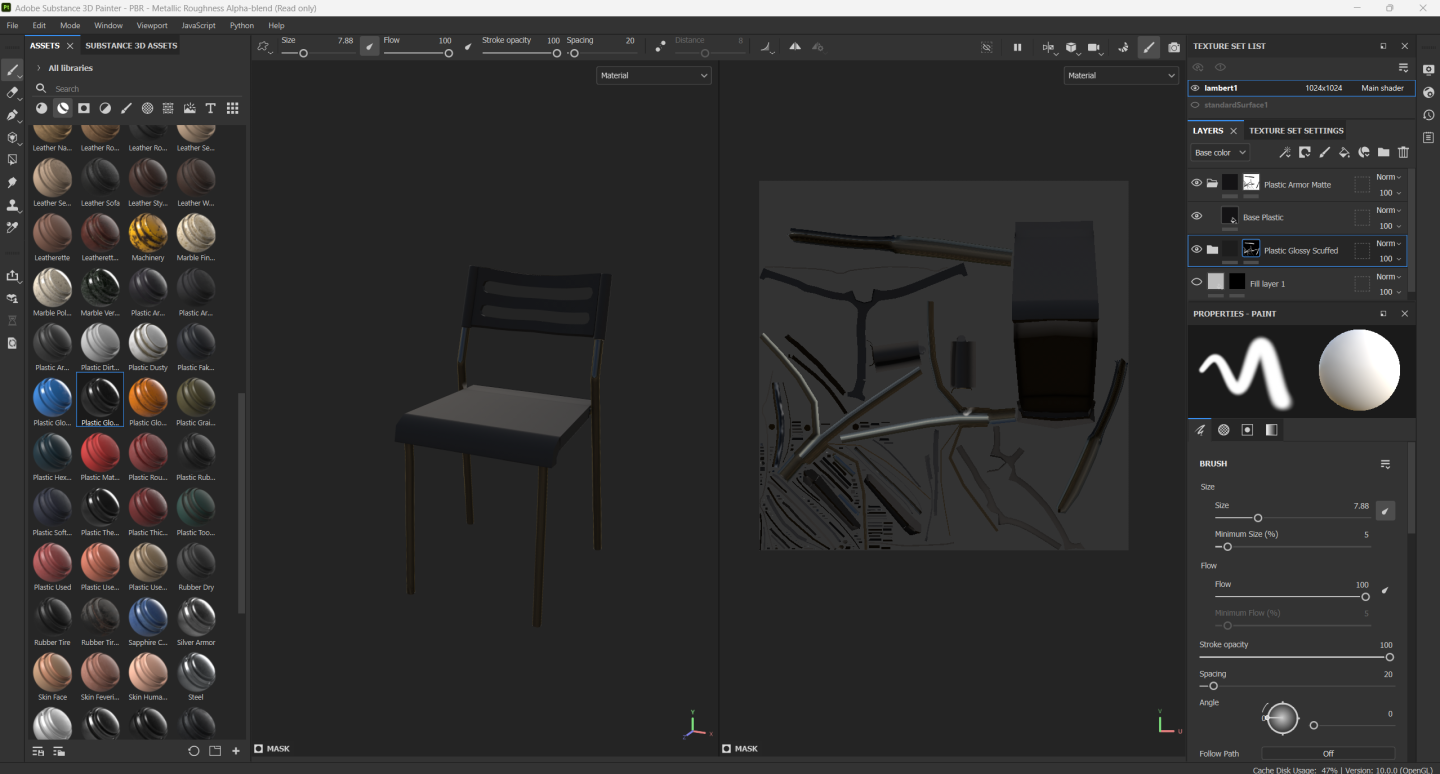Screen dimensions: 1440x774
Task: Filter assets by Smart materials
Action: coord(63,108)
